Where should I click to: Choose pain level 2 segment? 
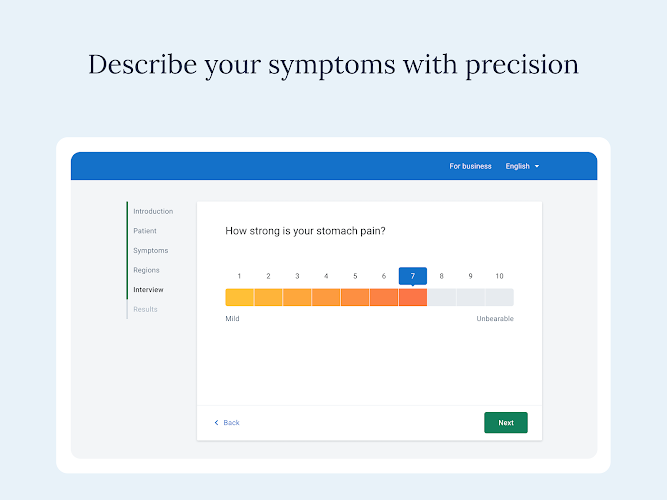click(268, 297)
